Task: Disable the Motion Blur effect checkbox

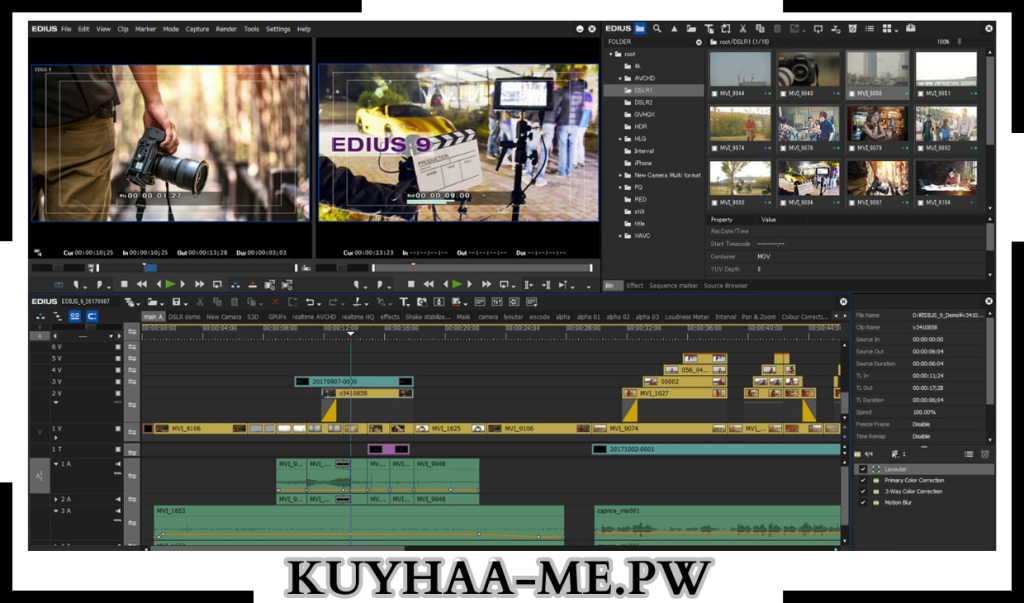Action: pos(863,502)
